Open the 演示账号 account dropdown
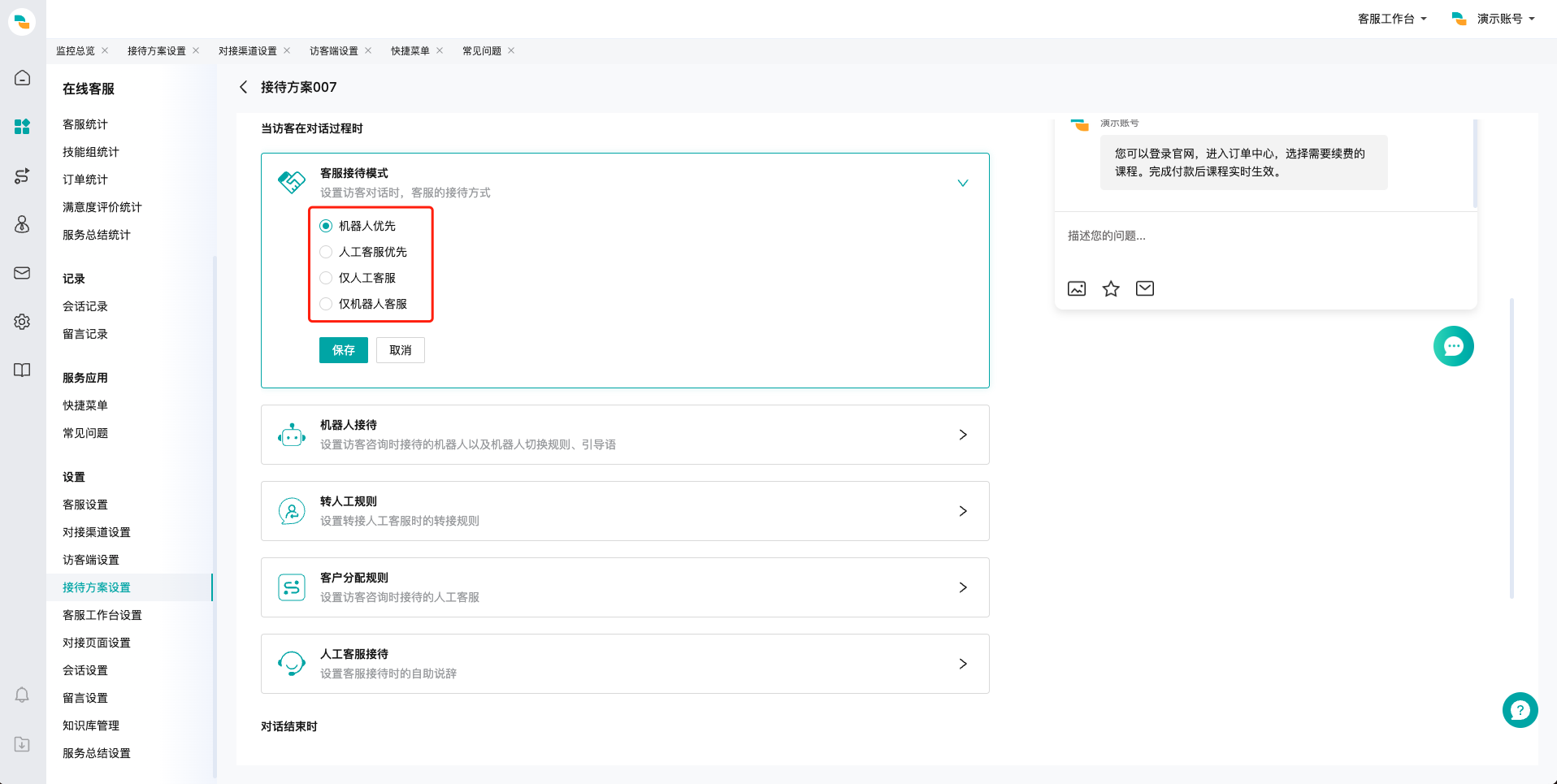Viewport: 1557px width, 784px height. click(1494, 19)
